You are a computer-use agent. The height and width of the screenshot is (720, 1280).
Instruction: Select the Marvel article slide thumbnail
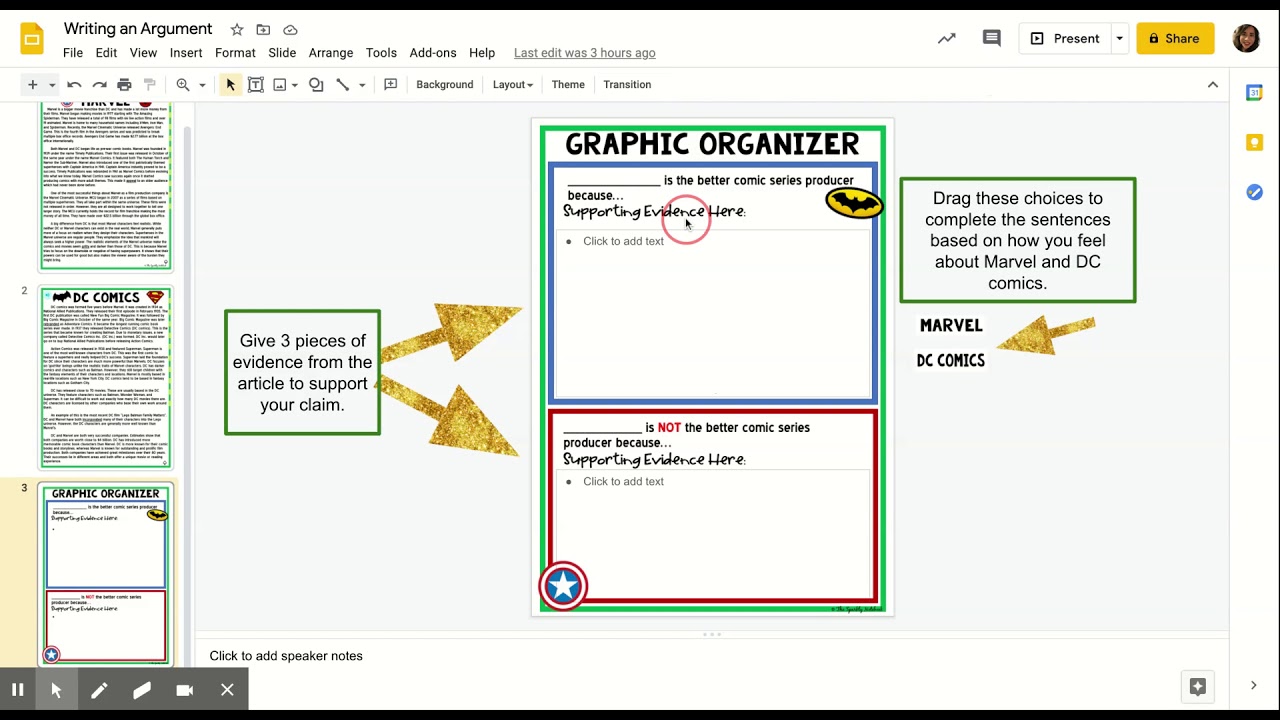tap(106, 185)
